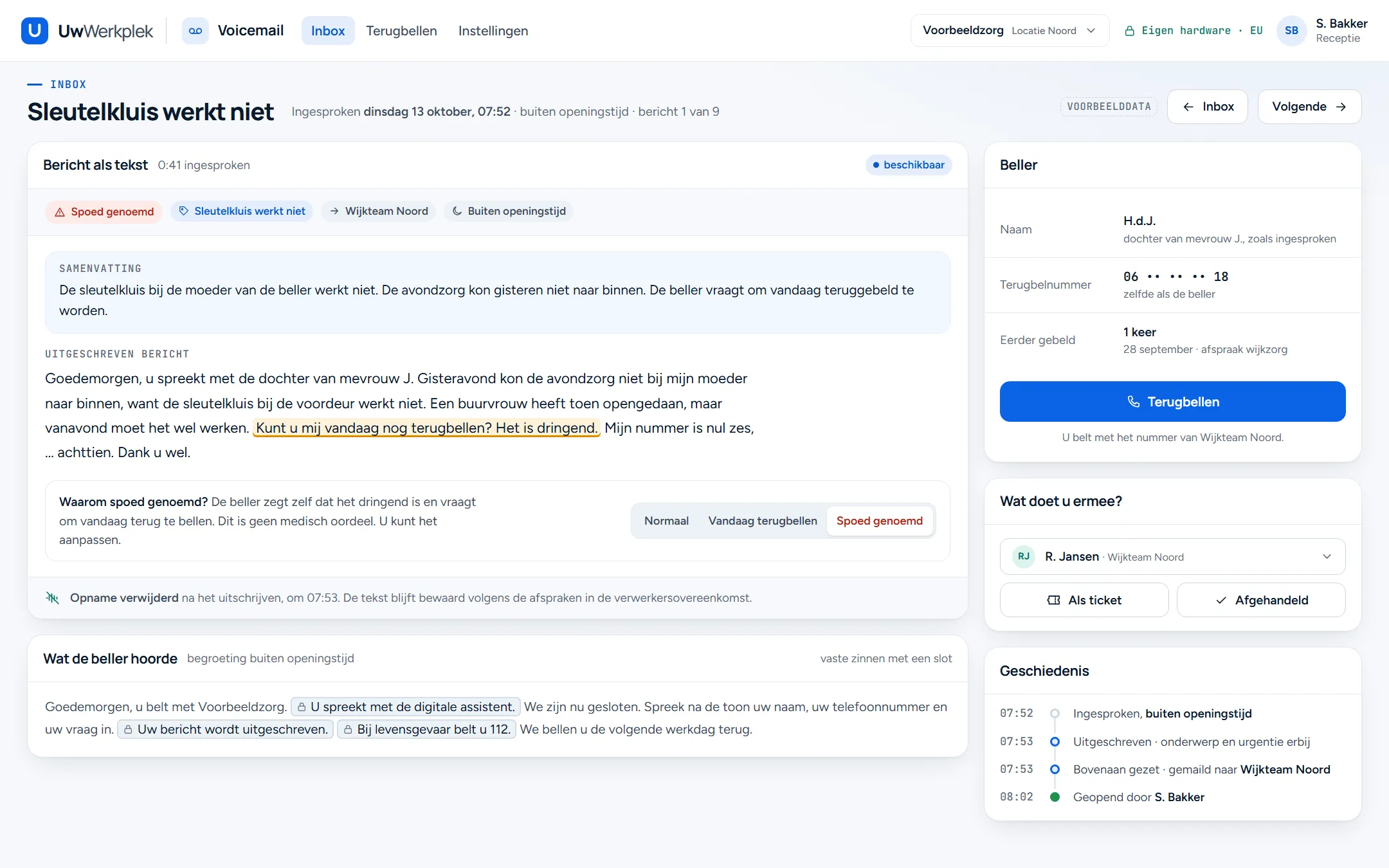Click the masked Terugbelnummer 06 •• •• •• 18
The image size is (1389, 868).
click(1176, 277)
